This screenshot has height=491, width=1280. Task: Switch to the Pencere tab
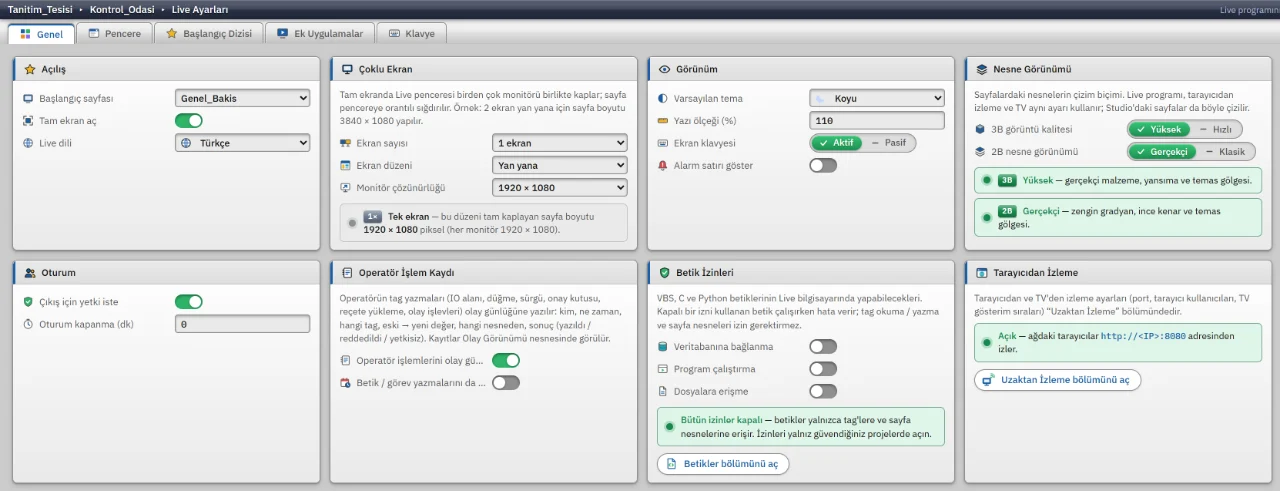click(115, 34)
